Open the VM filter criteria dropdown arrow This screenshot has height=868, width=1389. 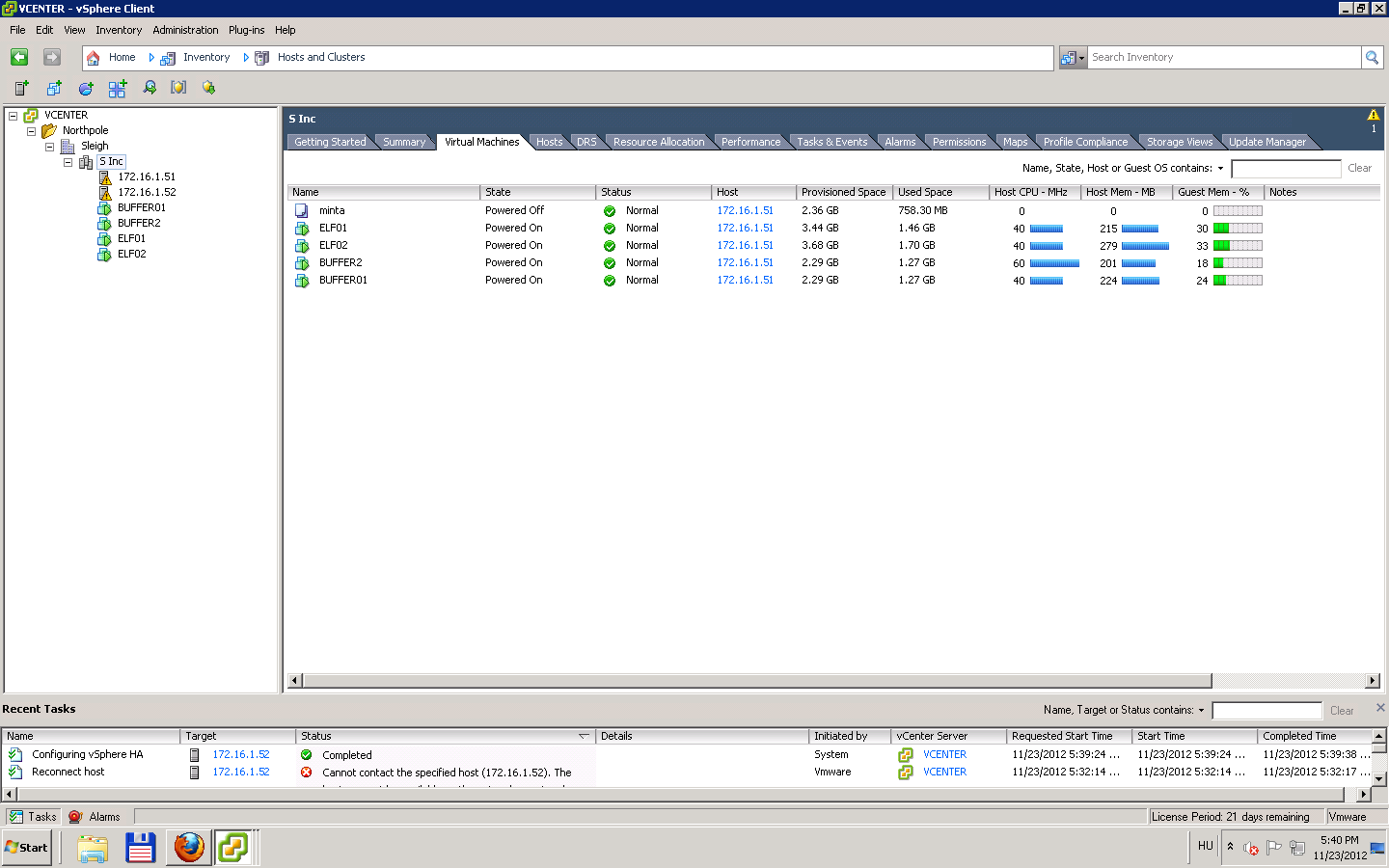[x=1220, y=169]
